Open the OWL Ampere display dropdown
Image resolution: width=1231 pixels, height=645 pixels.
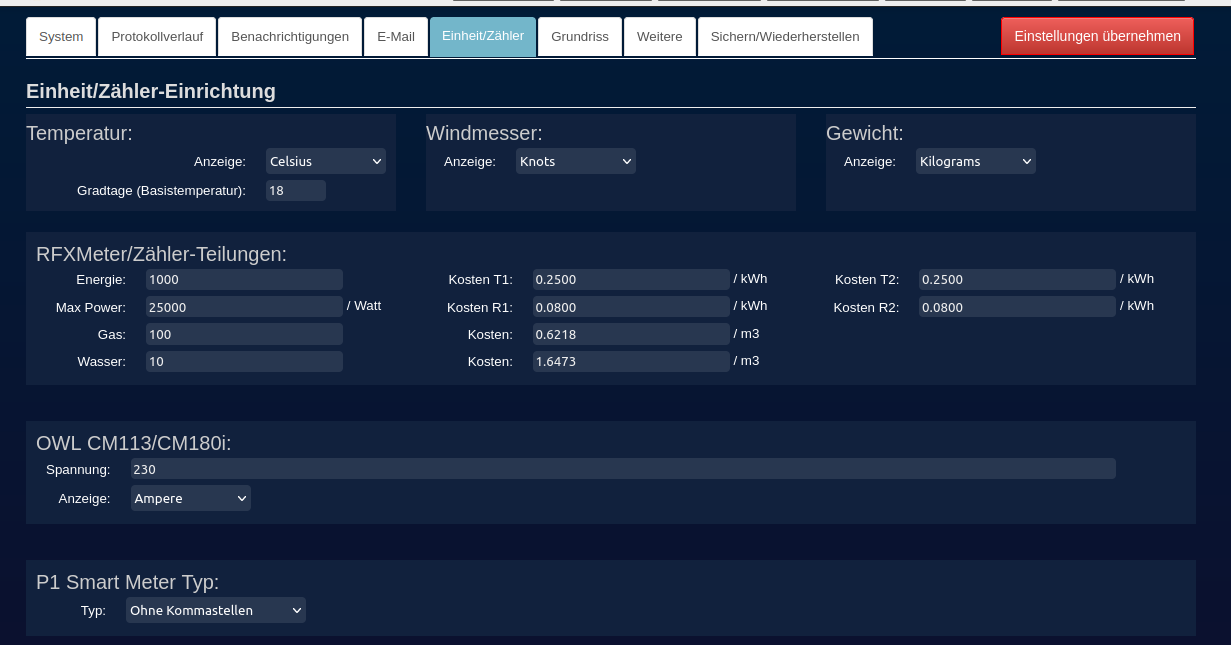click(x=191, y=498)
